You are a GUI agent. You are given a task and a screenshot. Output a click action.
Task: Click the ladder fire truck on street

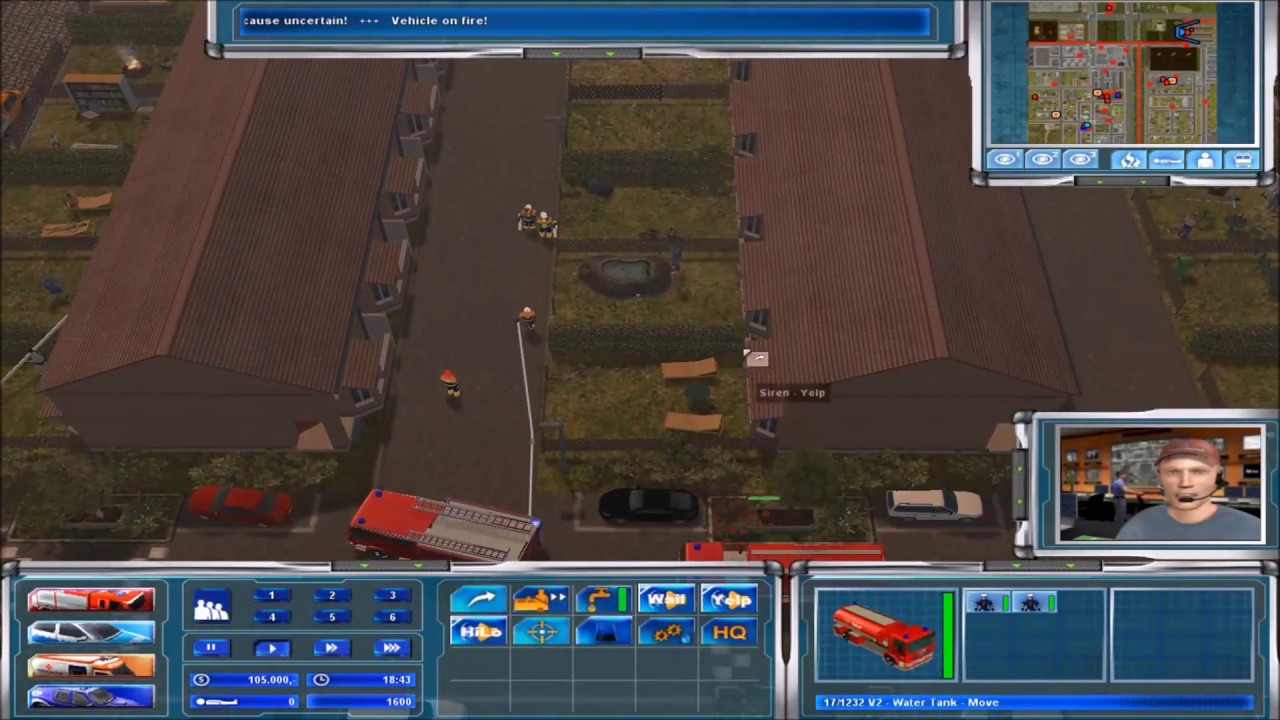point(444,525)
